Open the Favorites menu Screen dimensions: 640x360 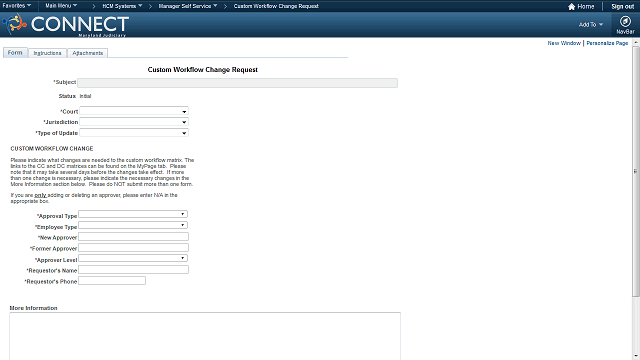coord(17,6)
